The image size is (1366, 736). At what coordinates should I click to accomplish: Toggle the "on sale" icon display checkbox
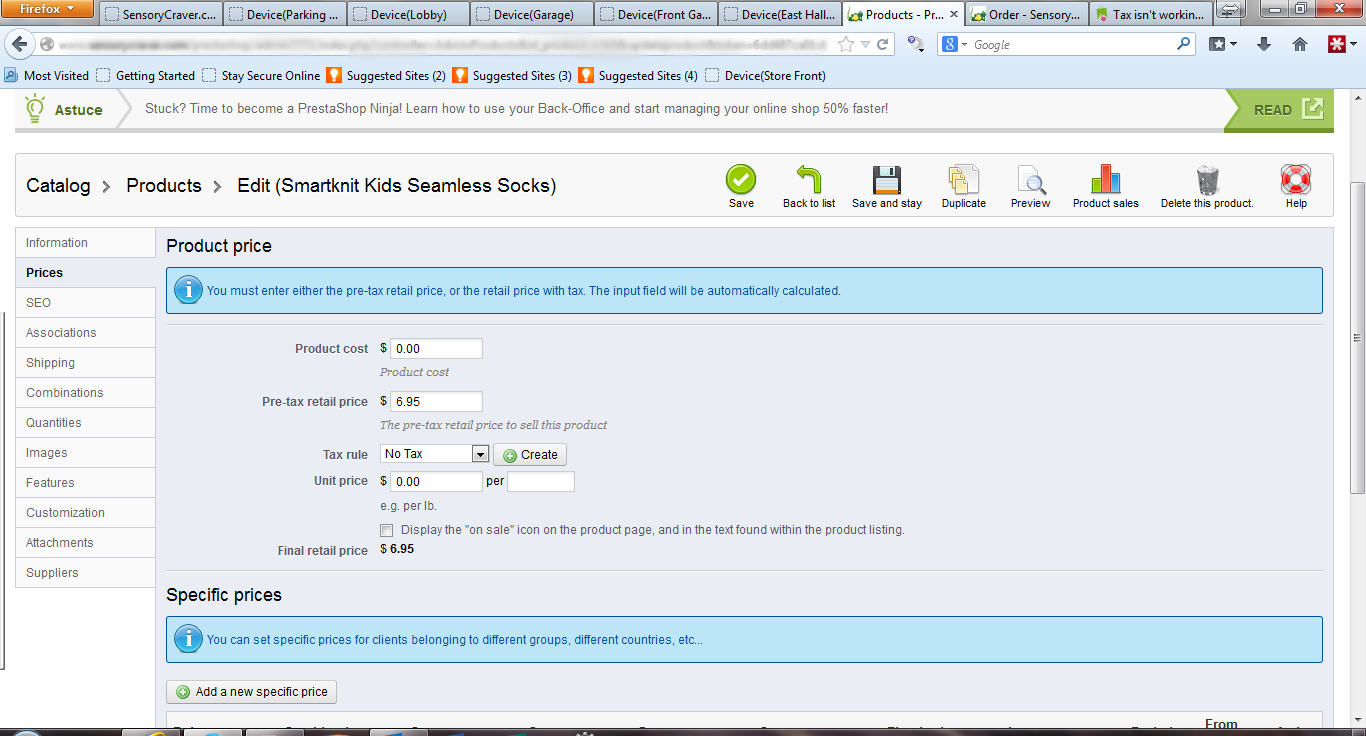coord(387,530)
